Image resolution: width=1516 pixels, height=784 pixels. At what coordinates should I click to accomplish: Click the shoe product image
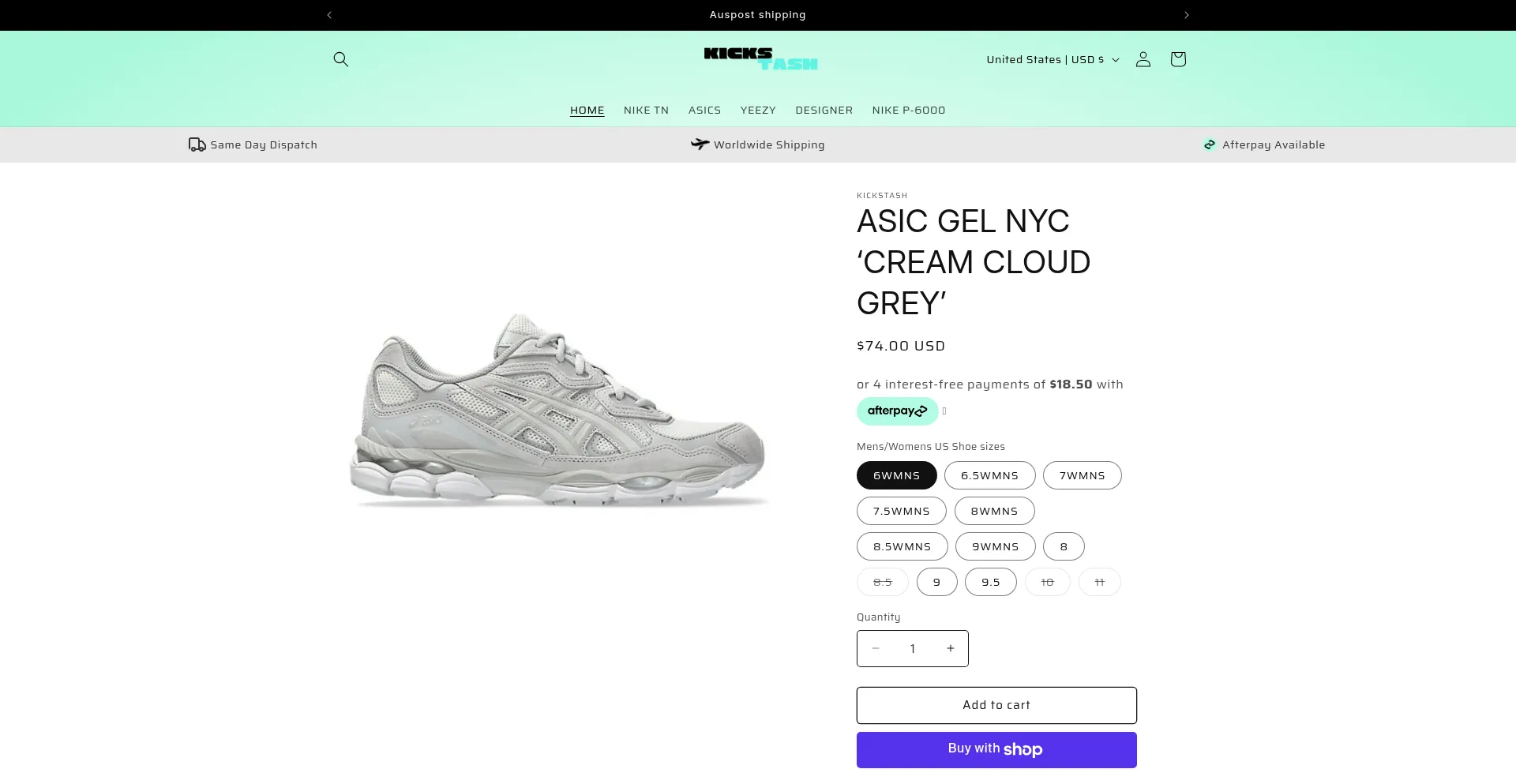(x=558, y=408)
